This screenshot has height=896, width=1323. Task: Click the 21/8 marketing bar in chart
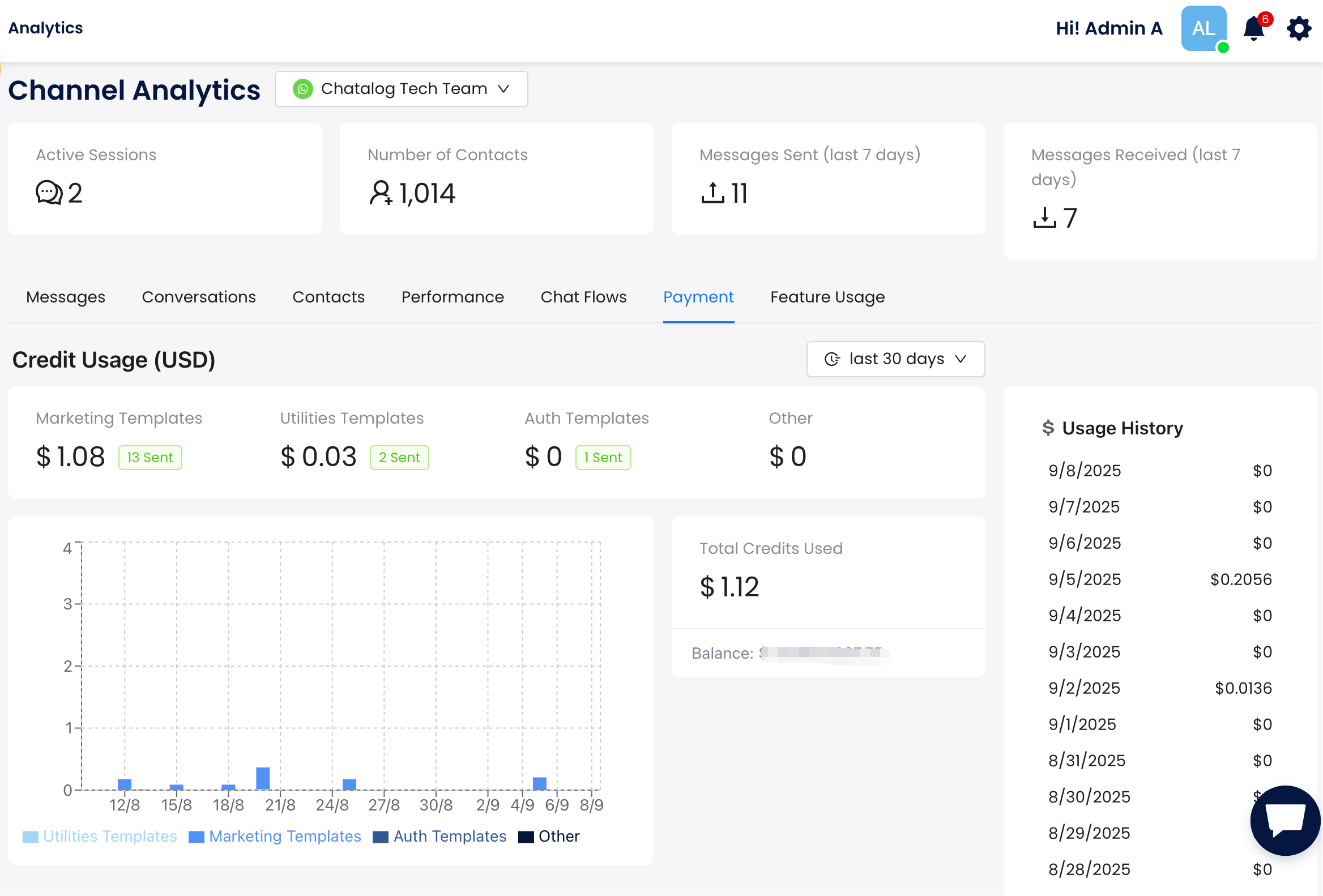(x=263, y=778)
